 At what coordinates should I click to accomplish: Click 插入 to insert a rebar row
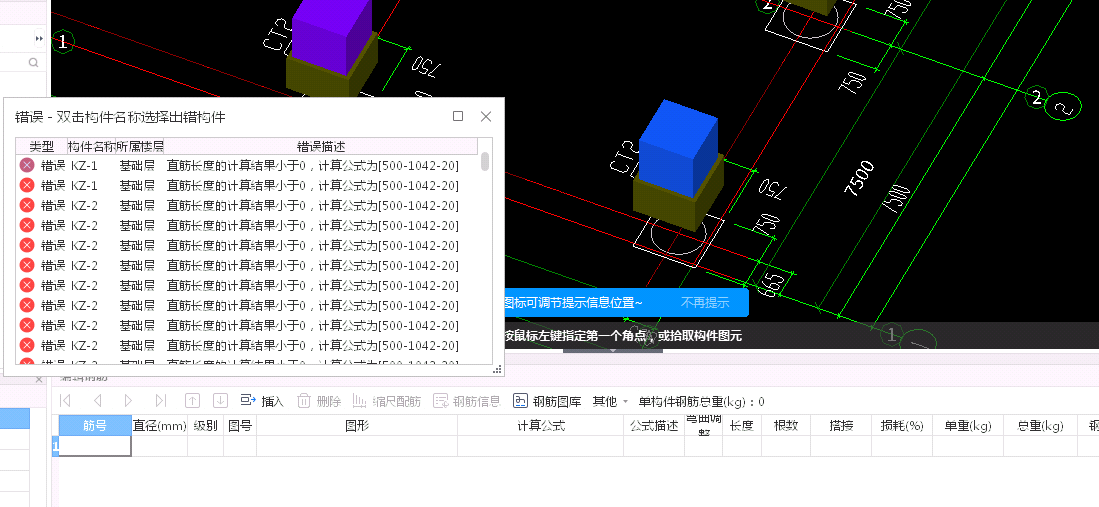(x=261, y=401)
